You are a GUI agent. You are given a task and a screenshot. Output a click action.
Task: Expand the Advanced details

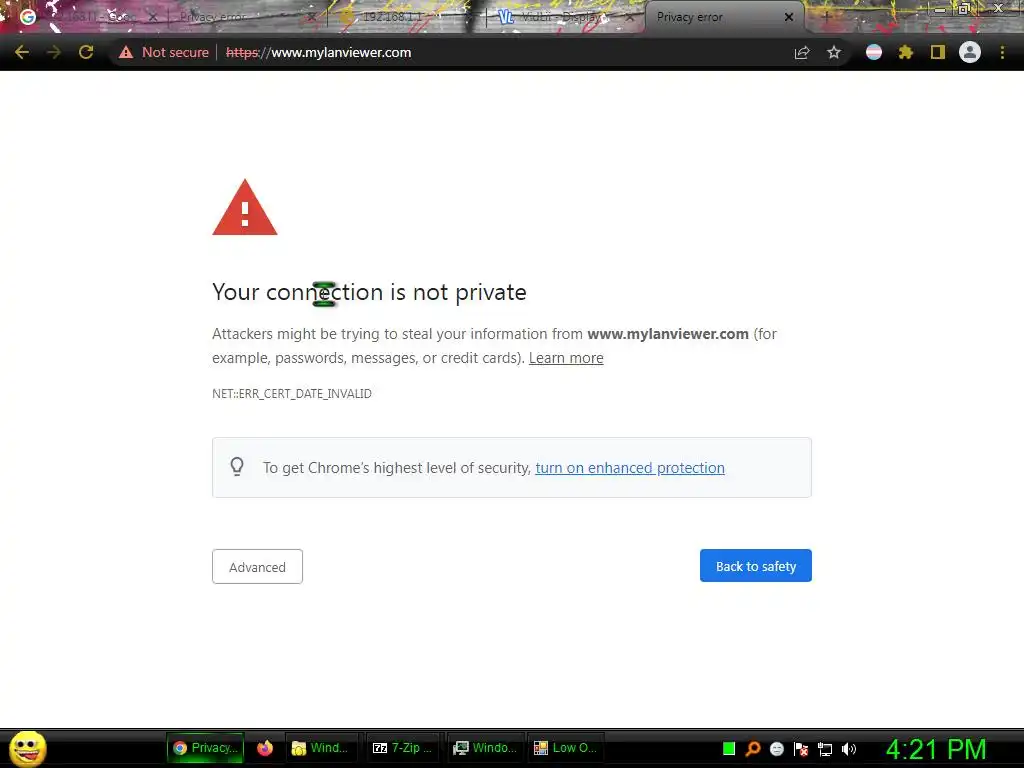[257, 566]
